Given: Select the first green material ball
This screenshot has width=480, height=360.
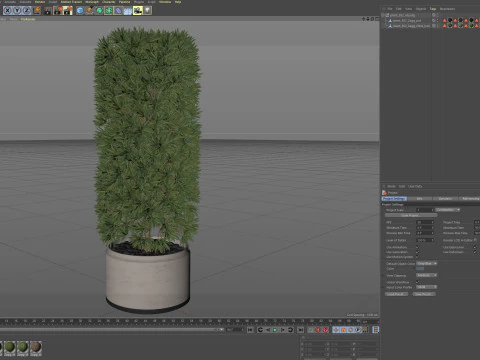Looking at the screenshot, I should point(10,347).
